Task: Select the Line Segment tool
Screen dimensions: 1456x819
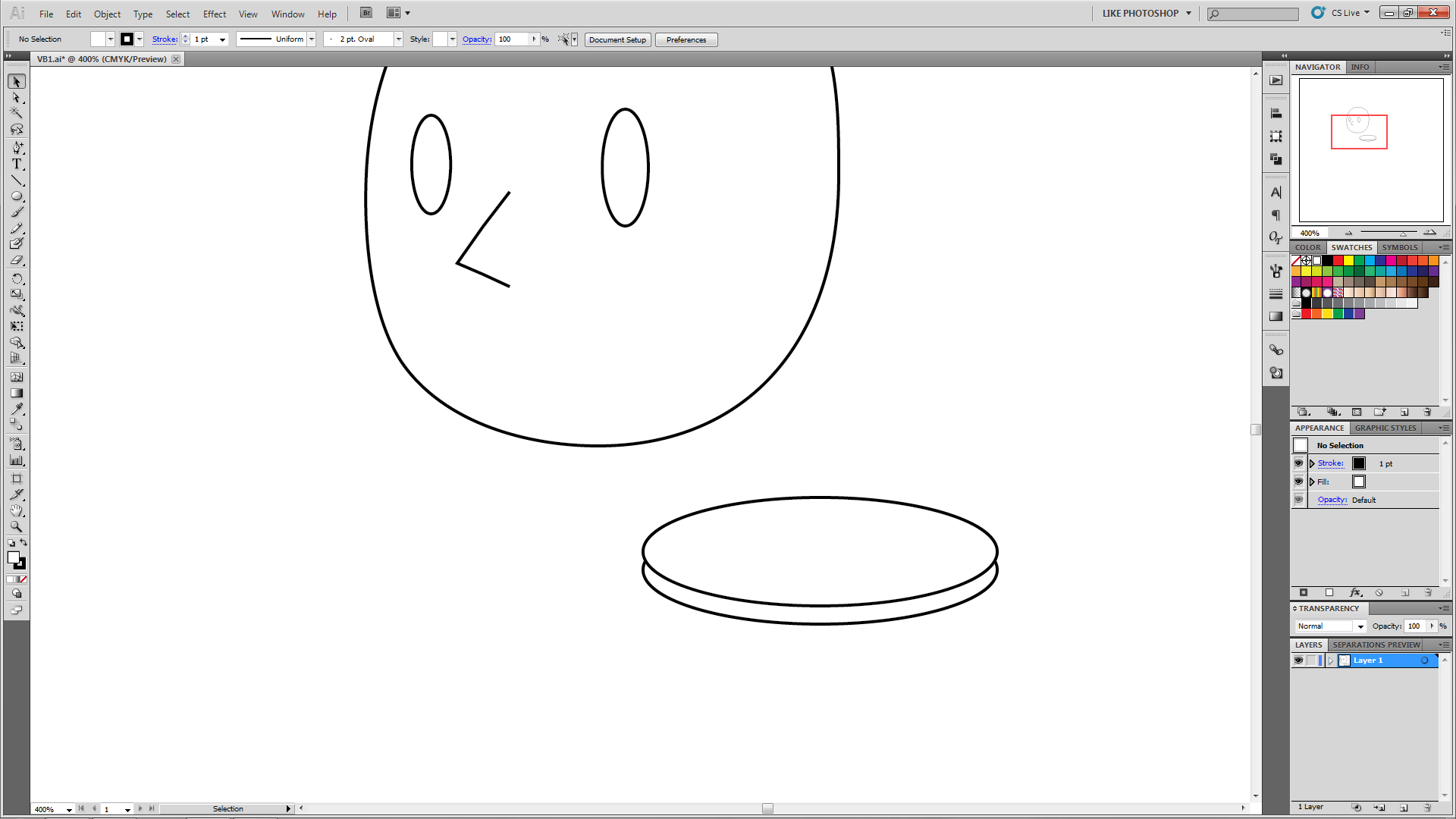Action: click(x=17, y=180)
